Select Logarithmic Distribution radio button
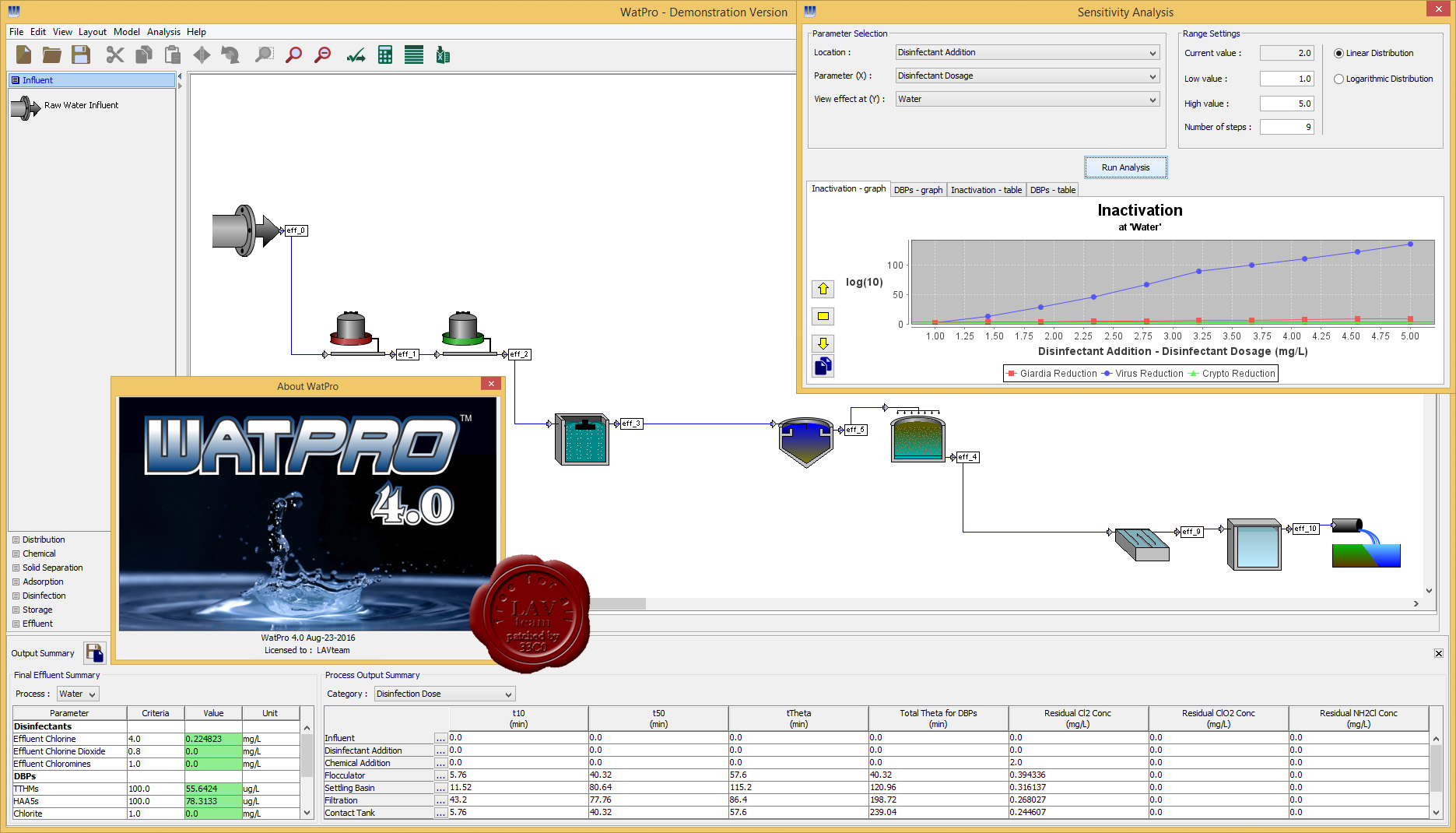Image resolution: width=1456 pixels, height=833 pixels. click(1338, 79)
